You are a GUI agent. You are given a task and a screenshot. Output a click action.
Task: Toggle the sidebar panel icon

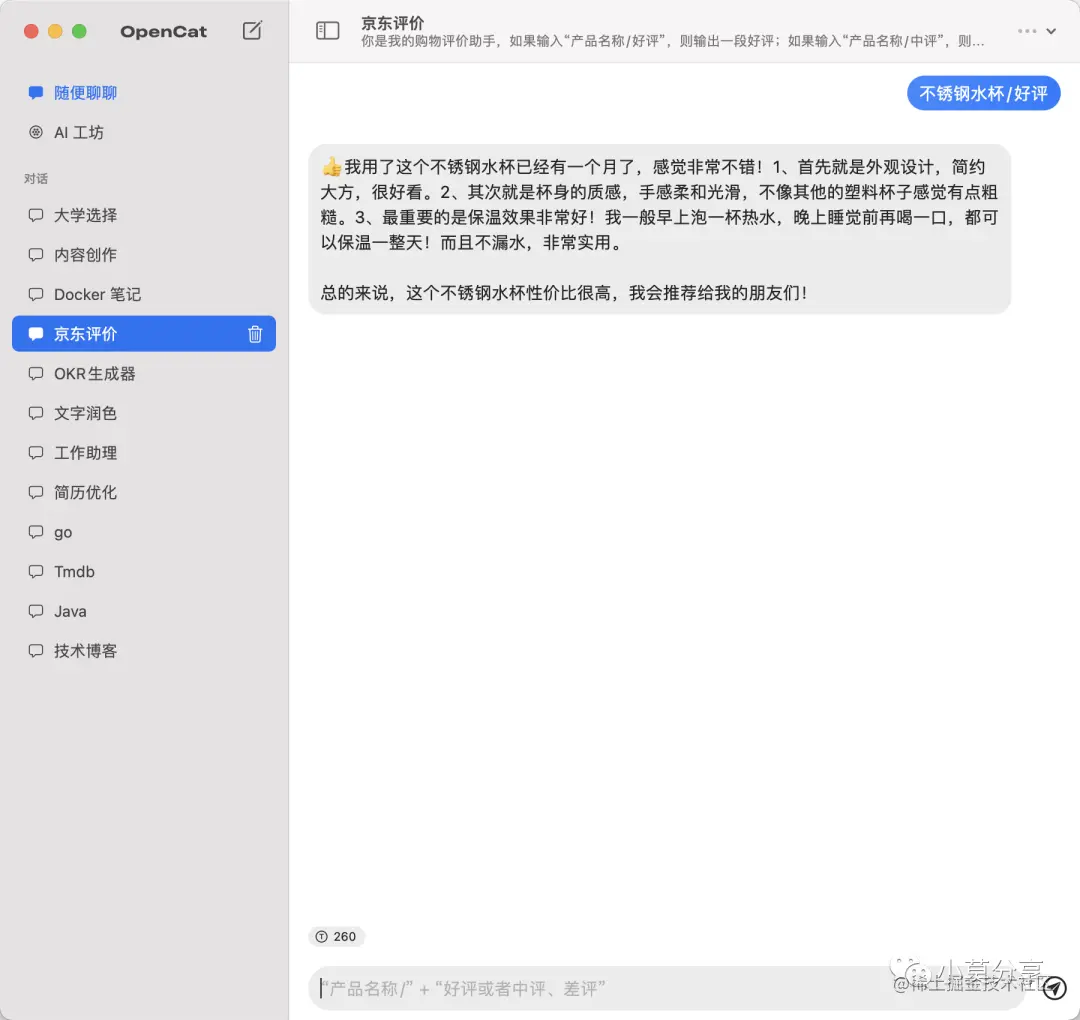tap(327, 30)
